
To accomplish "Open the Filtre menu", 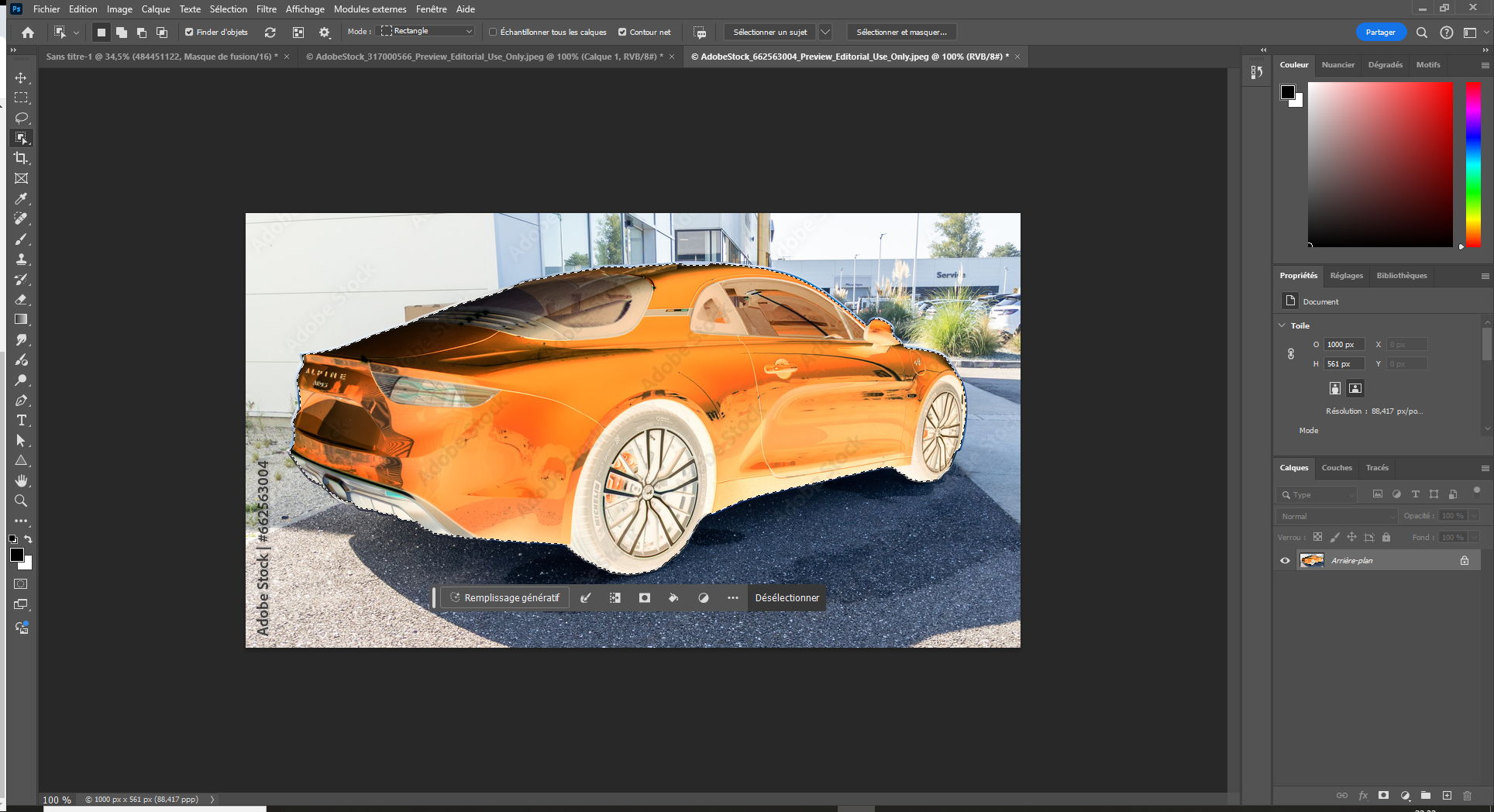I will (267, 9).
